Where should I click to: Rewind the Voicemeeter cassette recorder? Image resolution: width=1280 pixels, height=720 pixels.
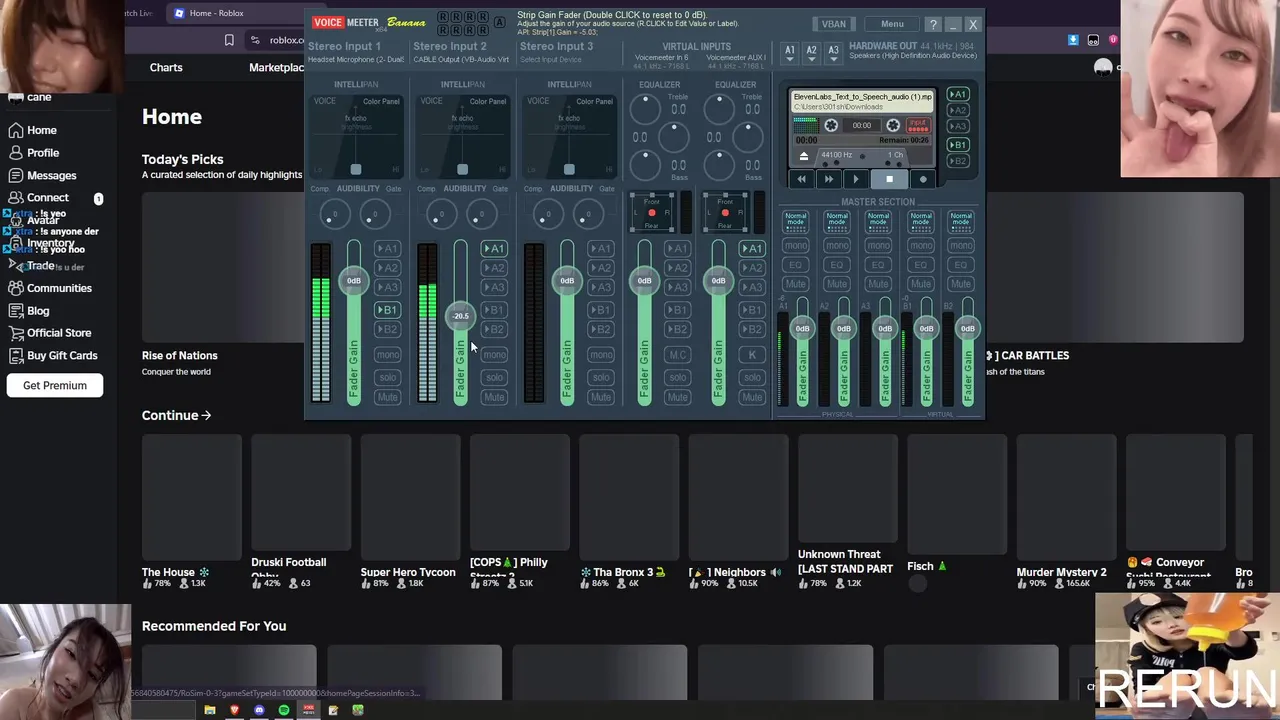point(801,179)
